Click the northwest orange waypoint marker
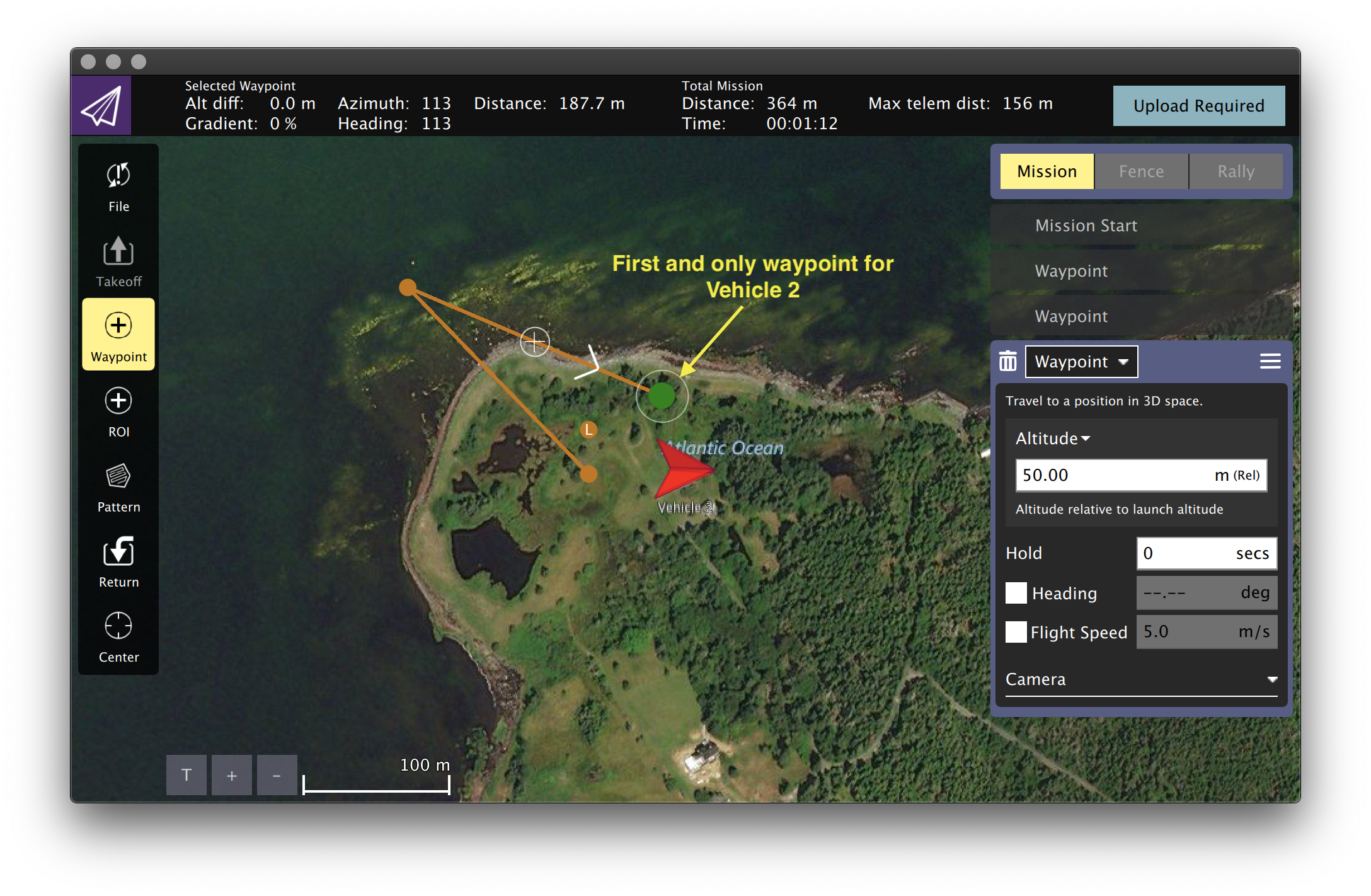 point(408,287)
